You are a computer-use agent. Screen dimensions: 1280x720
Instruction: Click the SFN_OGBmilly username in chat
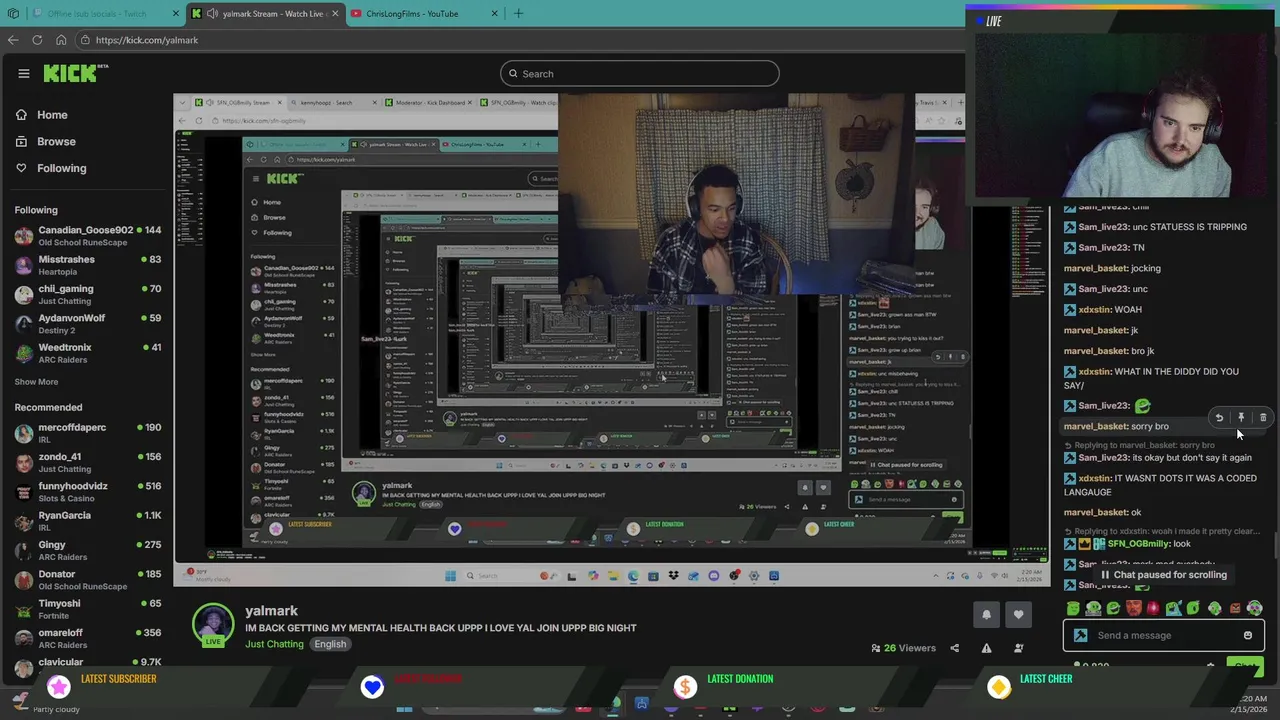pos(1139,544)
